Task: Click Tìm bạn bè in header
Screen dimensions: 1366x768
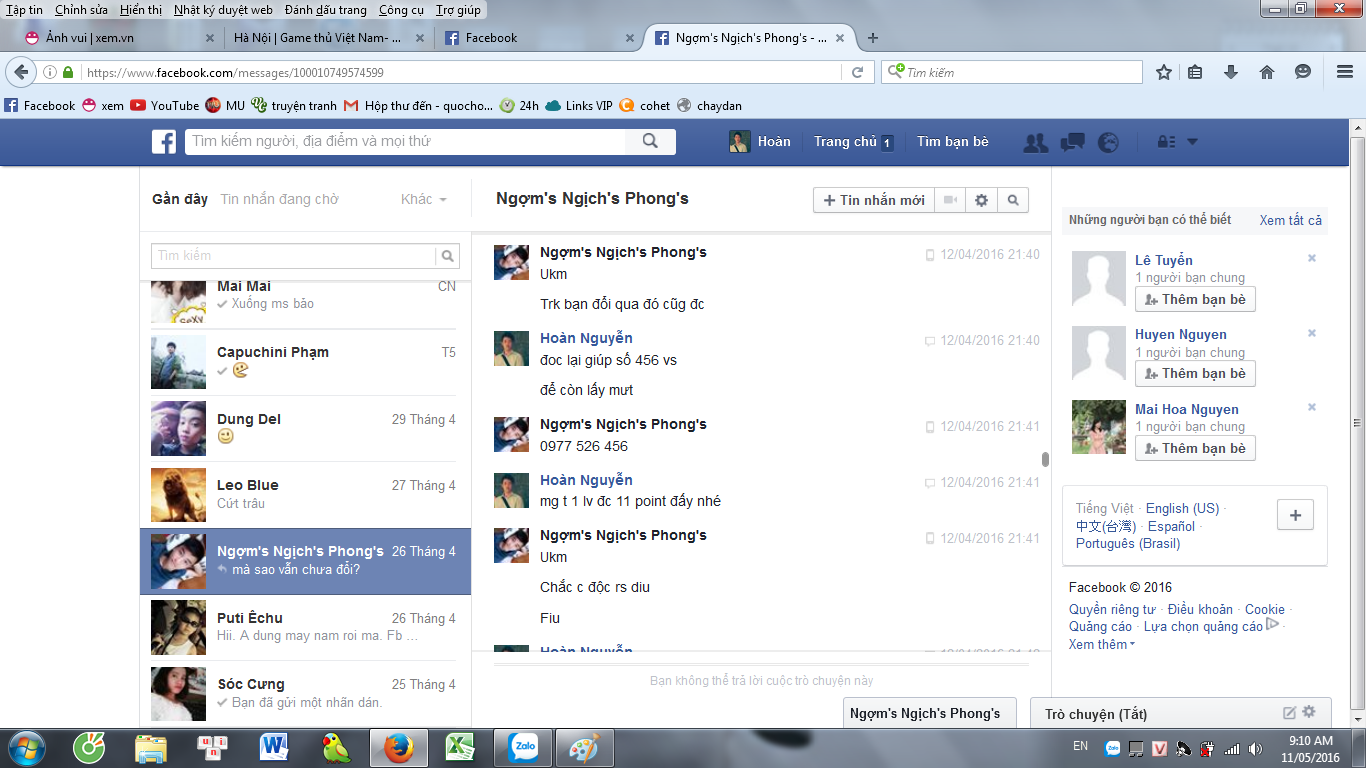Action: point(952,142)
